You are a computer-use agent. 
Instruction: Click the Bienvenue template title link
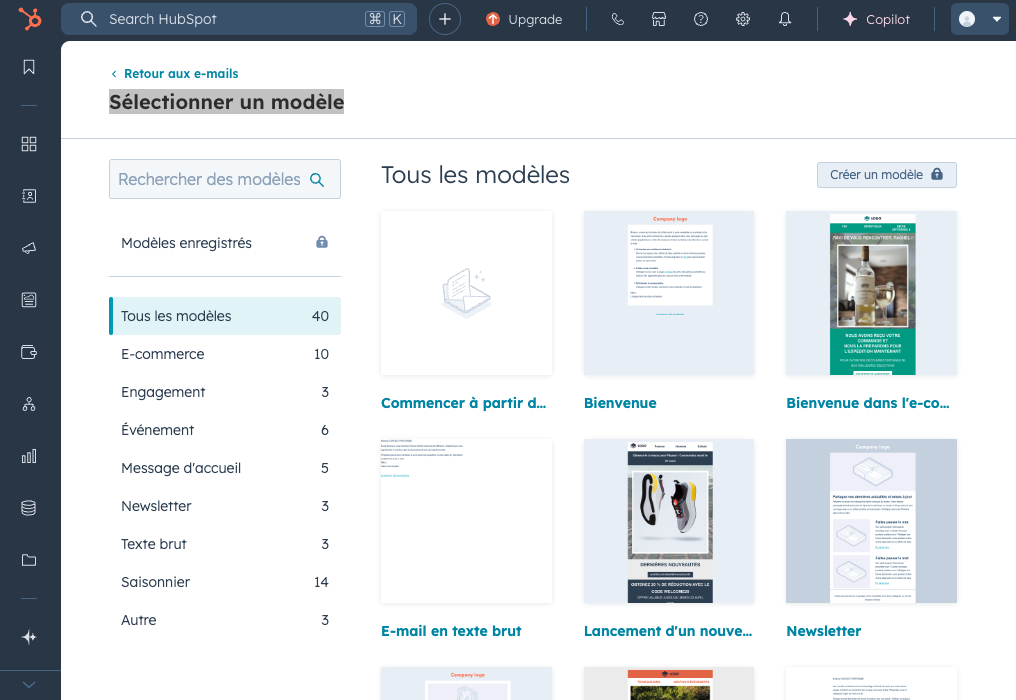coord(620,403)
